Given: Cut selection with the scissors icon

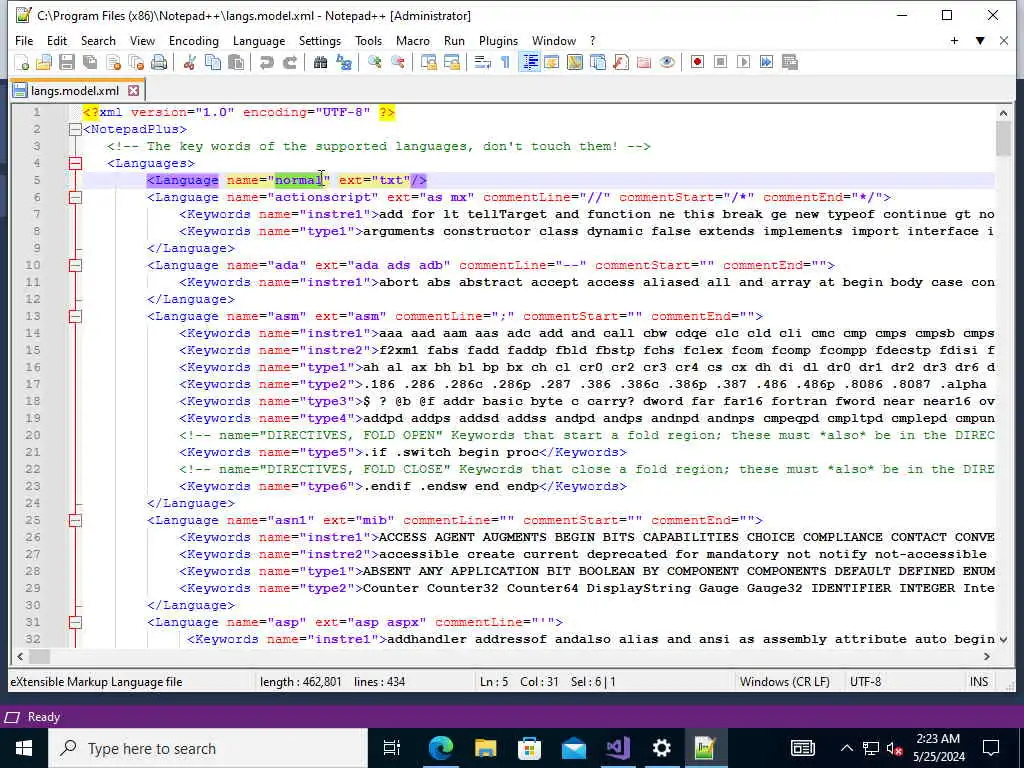Looking at the screenshot, I should [189, 62].
